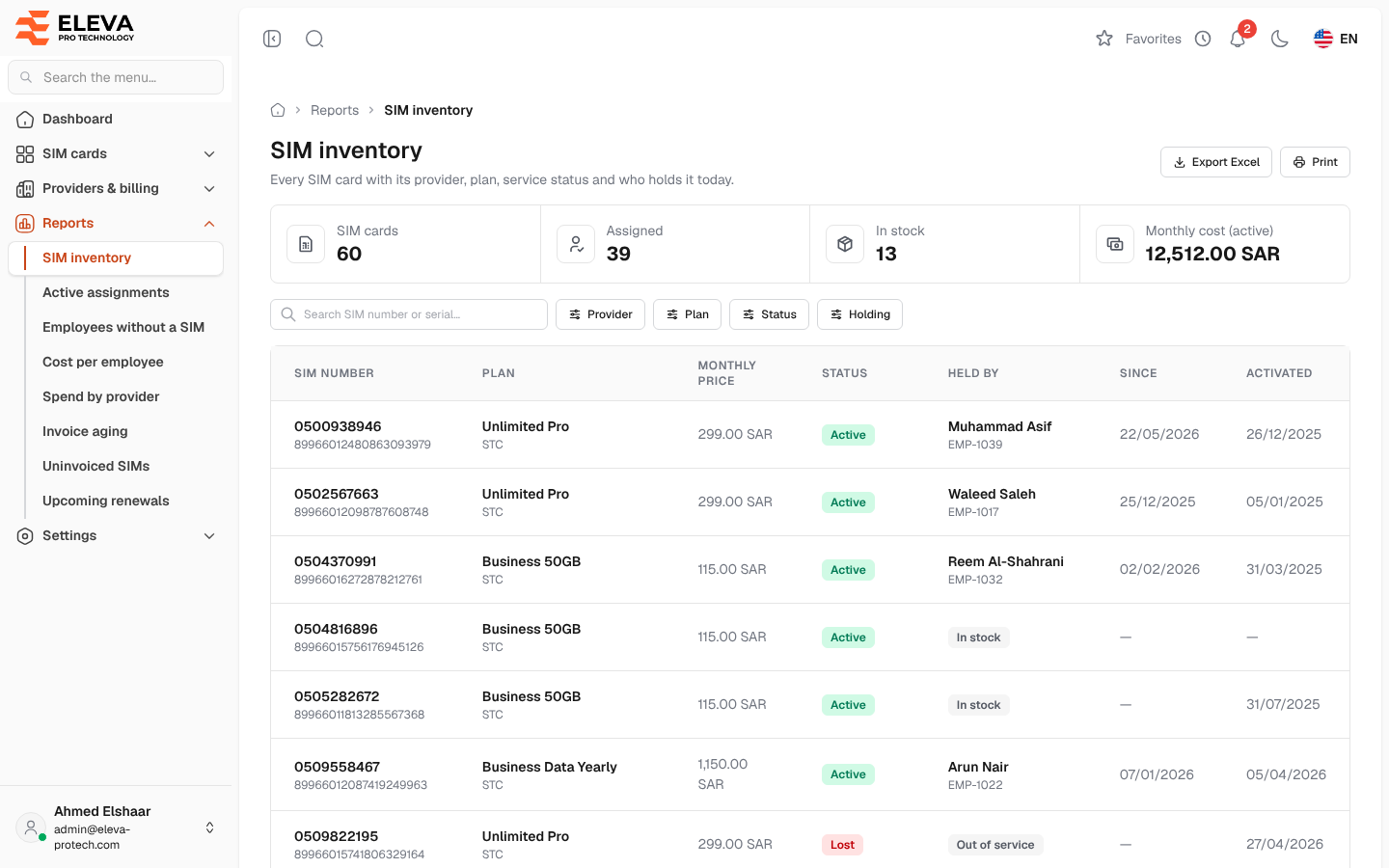Click the Monthly cost money icon
Screen dimensions: 1389x868
click(1115, 244)
